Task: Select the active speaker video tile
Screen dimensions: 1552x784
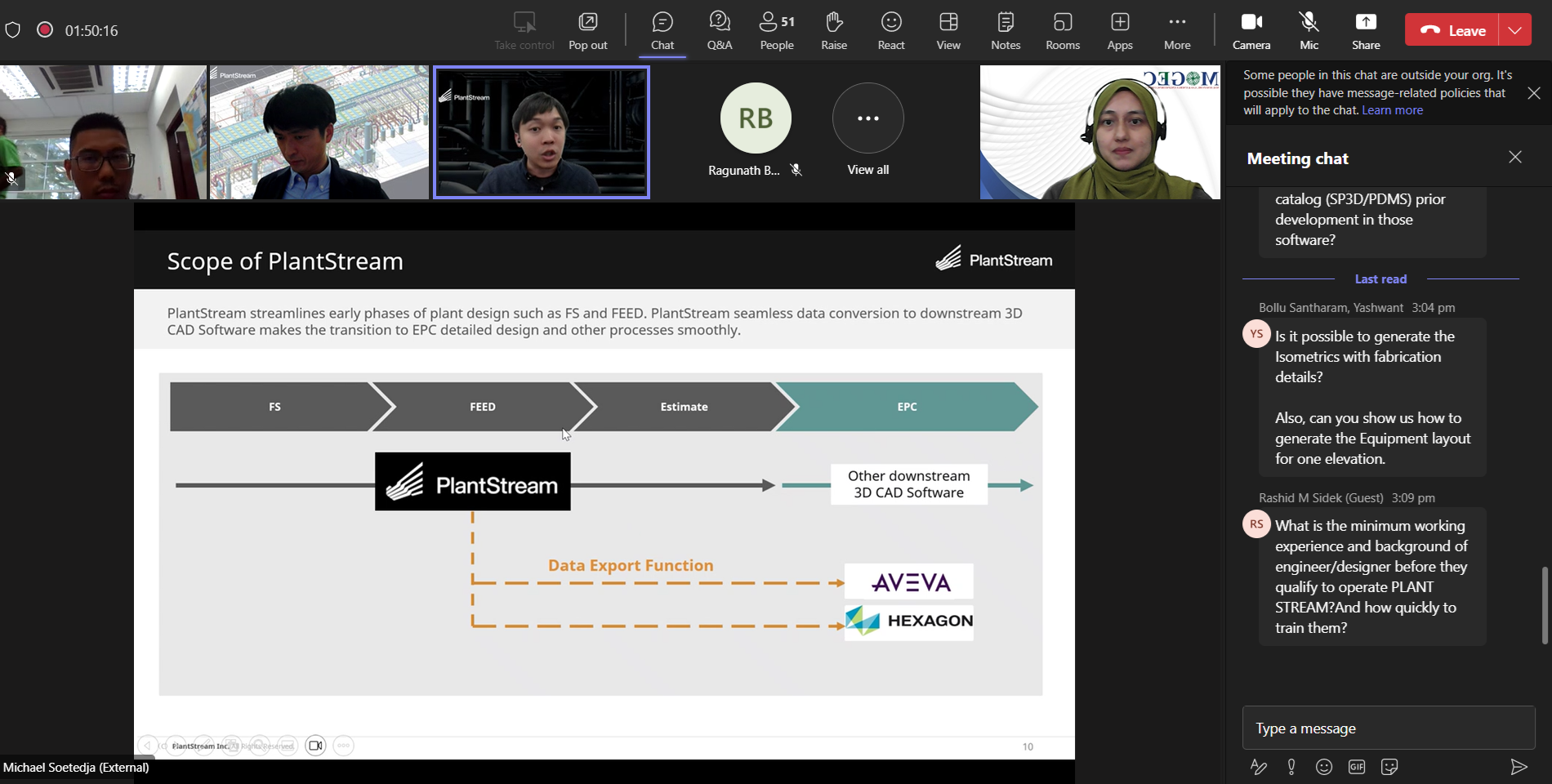Action: coord(542,132)
